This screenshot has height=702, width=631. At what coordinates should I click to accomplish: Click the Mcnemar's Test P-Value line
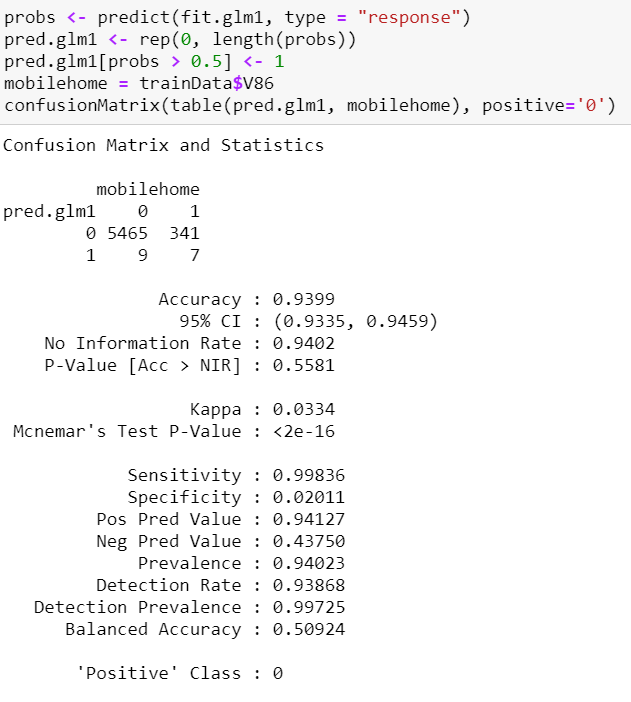point(174,431)
